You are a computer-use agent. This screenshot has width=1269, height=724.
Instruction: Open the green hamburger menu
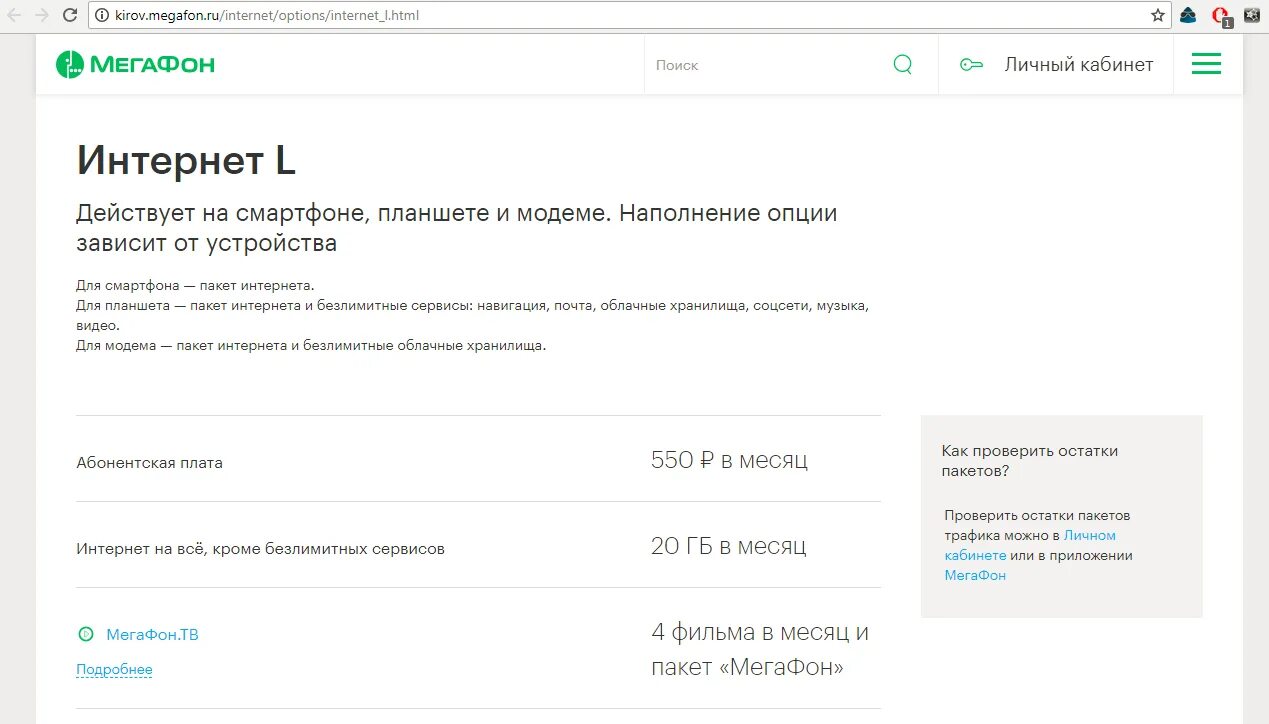(x=1206, y=64)
